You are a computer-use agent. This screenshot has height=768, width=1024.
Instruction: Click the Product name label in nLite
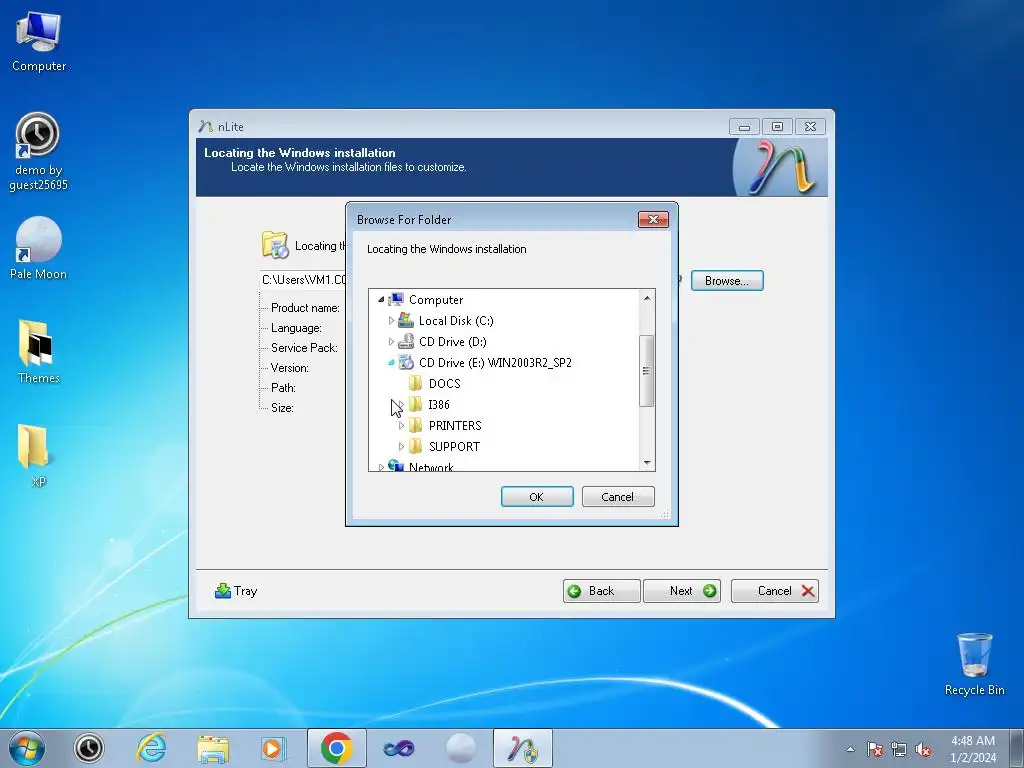305,308
